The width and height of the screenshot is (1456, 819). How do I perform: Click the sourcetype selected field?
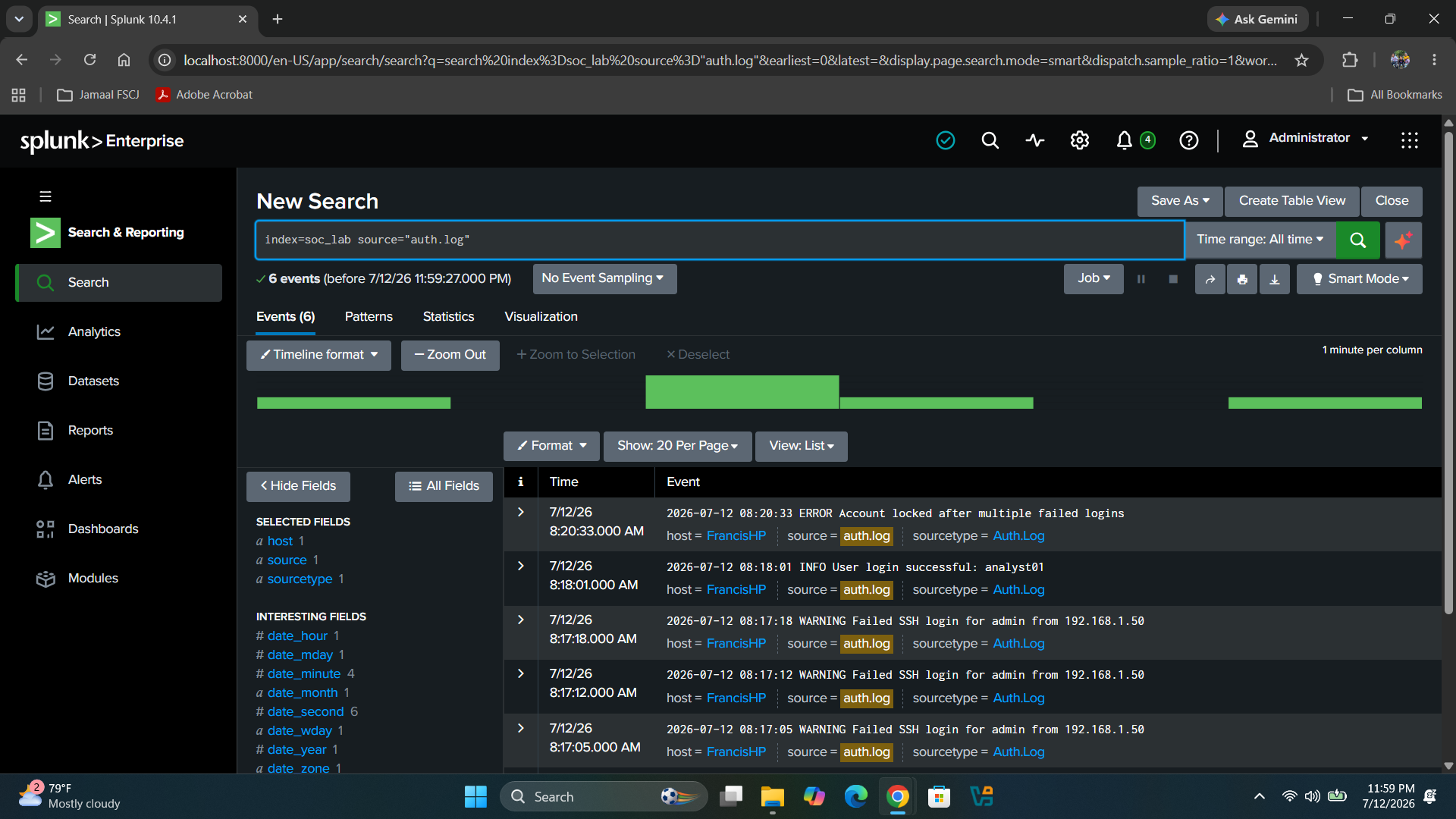click(300, 579)
